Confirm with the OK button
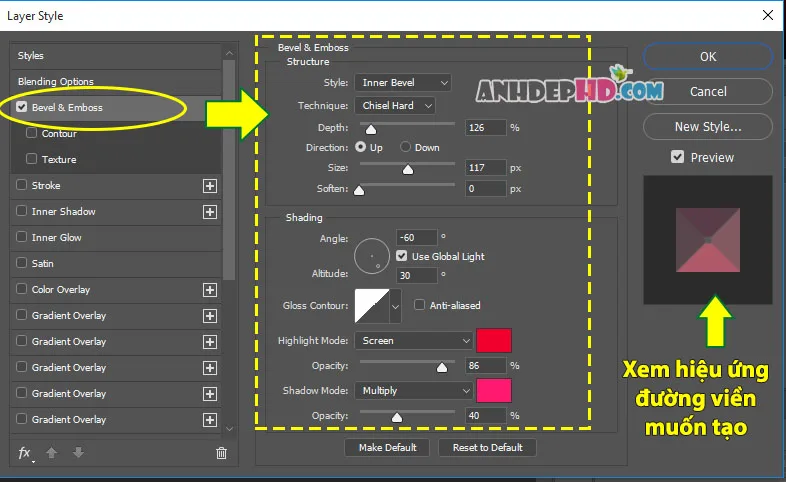The height and width of the screenshot is (482, 786). click(708, 57)
